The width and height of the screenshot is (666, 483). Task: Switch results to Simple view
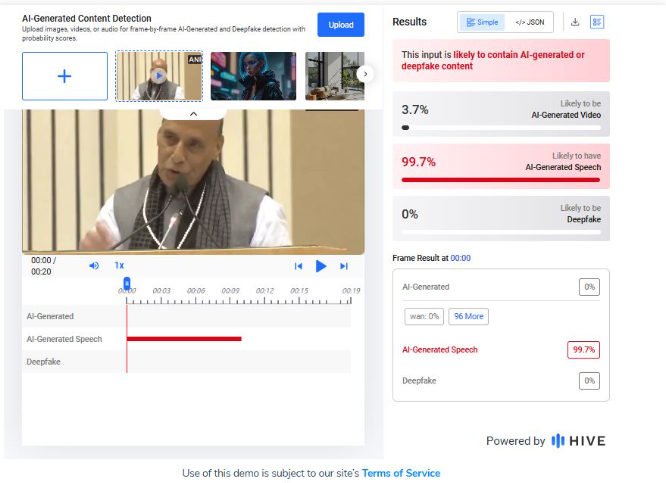482,22
